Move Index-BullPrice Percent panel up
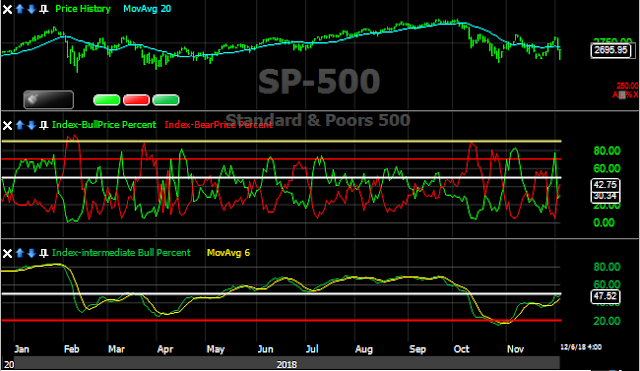 (20, 125)
